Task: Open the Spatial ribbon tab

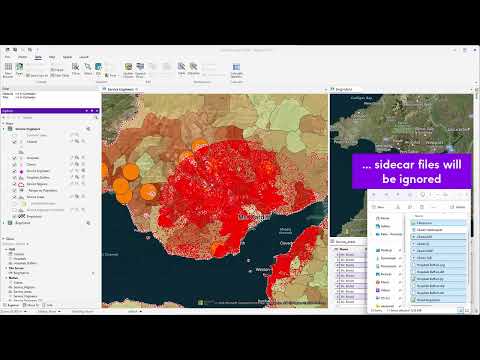Action: point(67,57)
